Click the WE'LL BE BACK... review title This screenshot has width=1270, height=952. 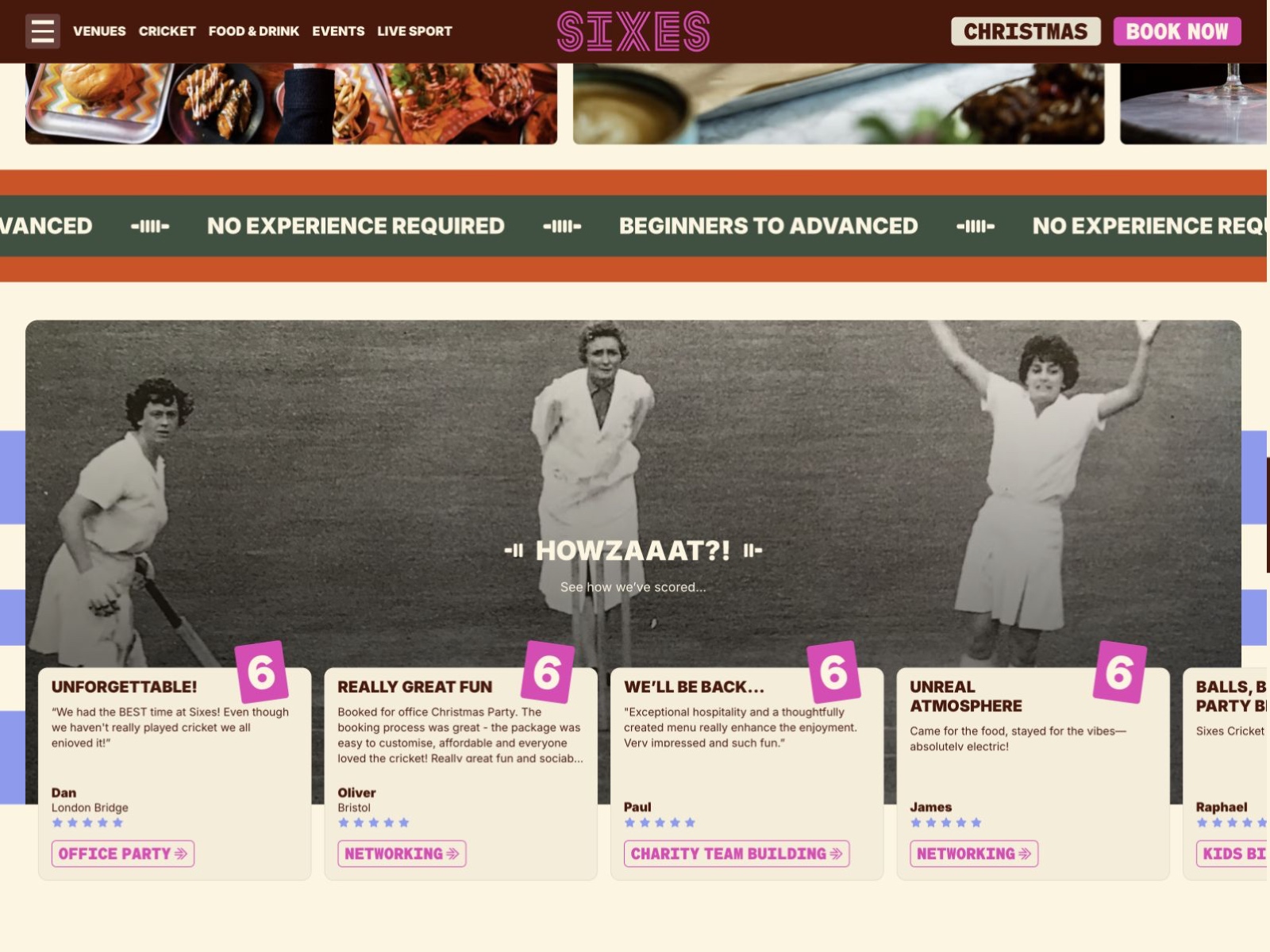(694, 687)
